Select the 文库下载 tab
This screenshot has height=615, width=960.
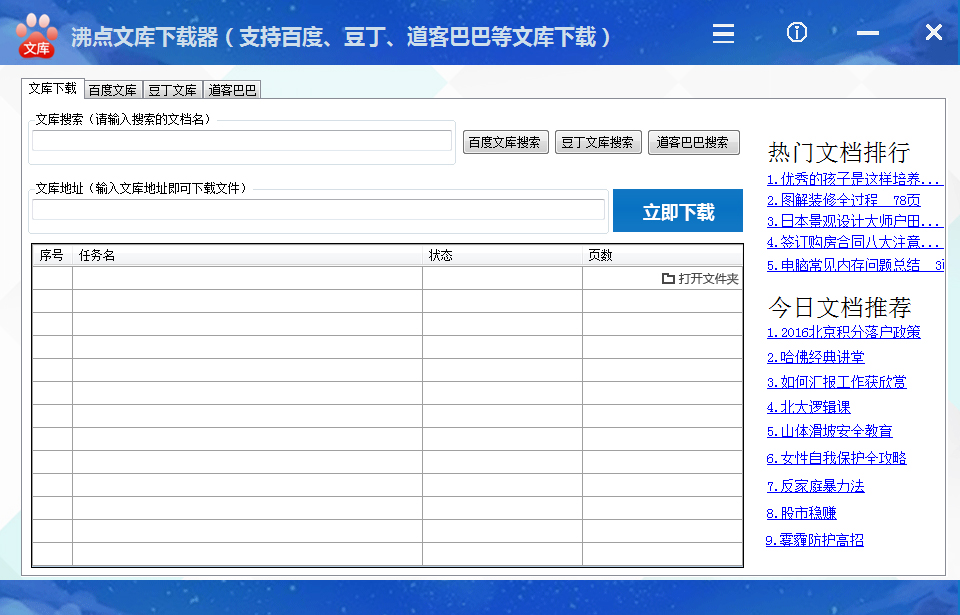(53, 88)
